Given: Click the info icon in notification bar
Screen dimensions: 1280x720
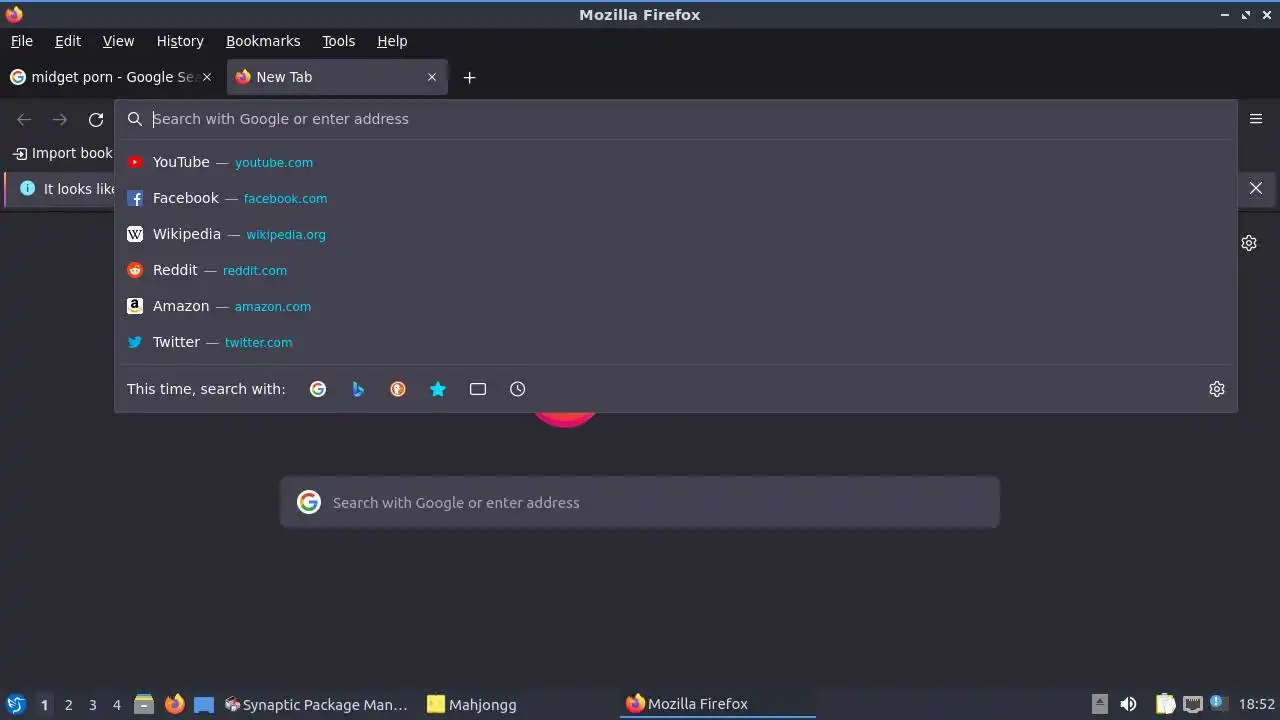Looking at the screenshot, I should click(x=27, y=188).
